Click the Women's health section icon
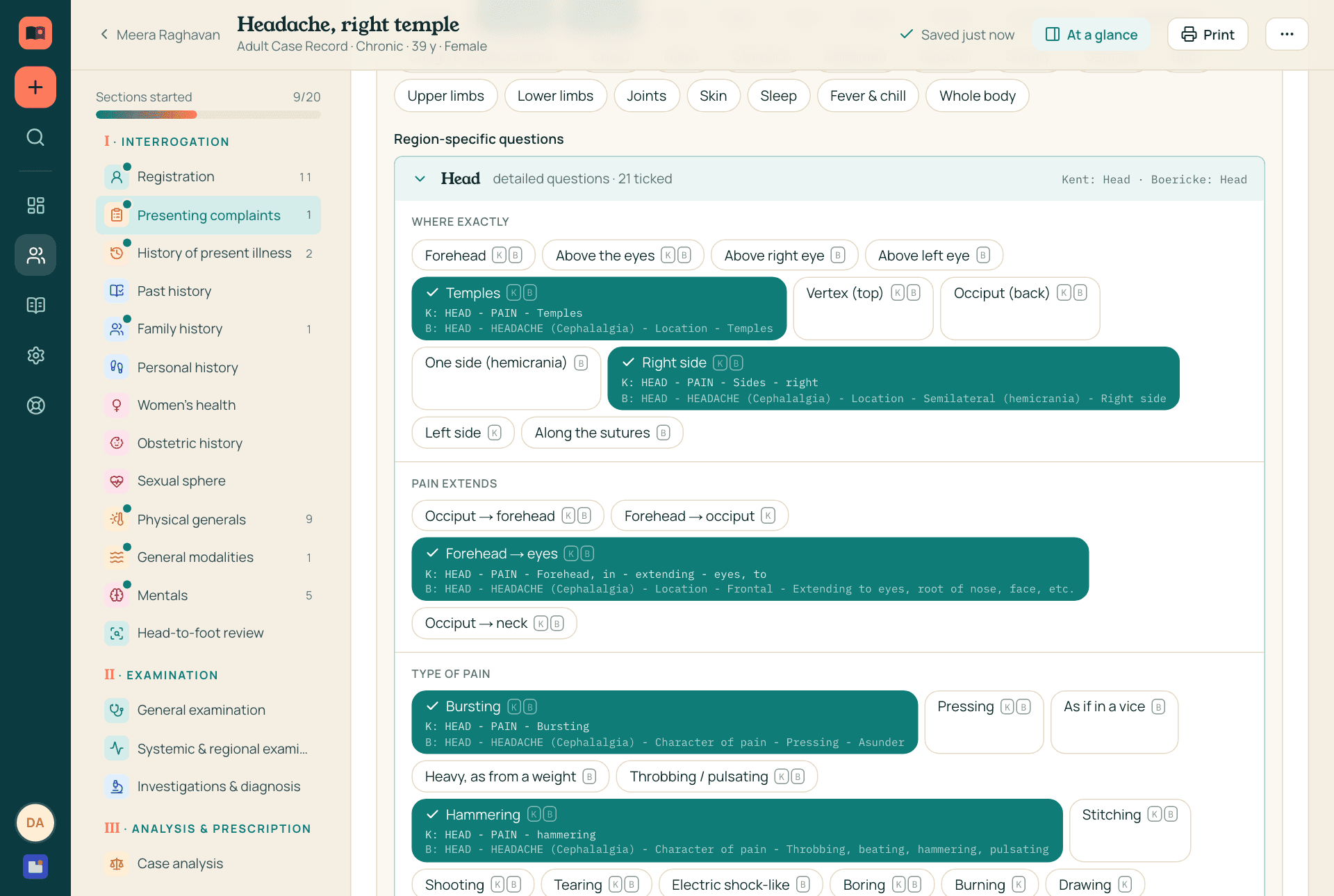 pos(117,405)
